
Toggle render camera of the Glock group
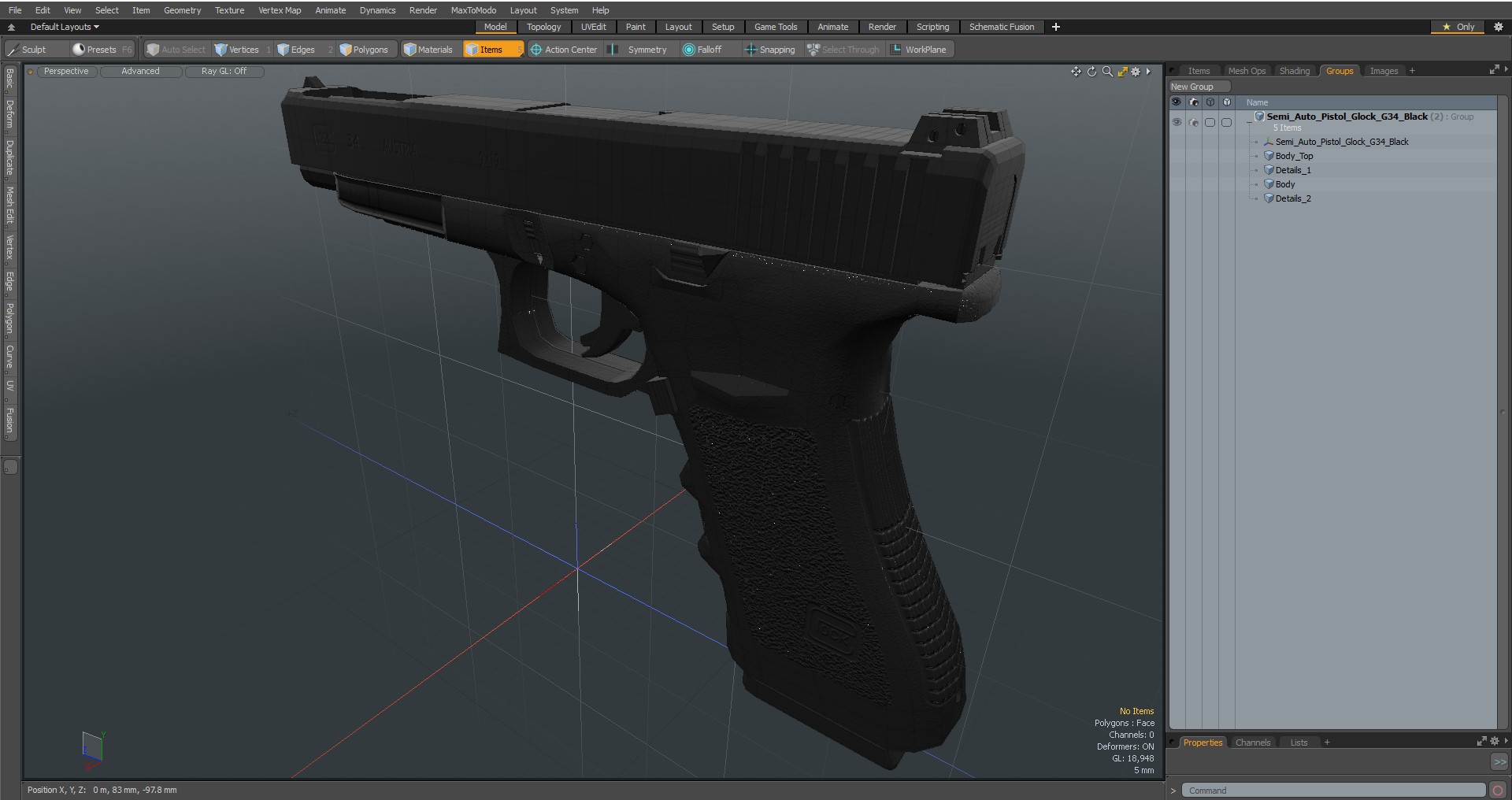point(1194,122)
